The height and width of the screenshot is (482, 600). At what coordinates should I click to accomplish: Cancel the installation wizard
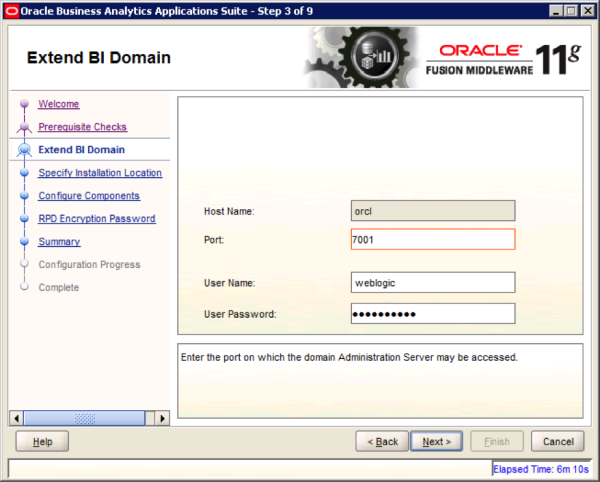[x=557, y=441]
